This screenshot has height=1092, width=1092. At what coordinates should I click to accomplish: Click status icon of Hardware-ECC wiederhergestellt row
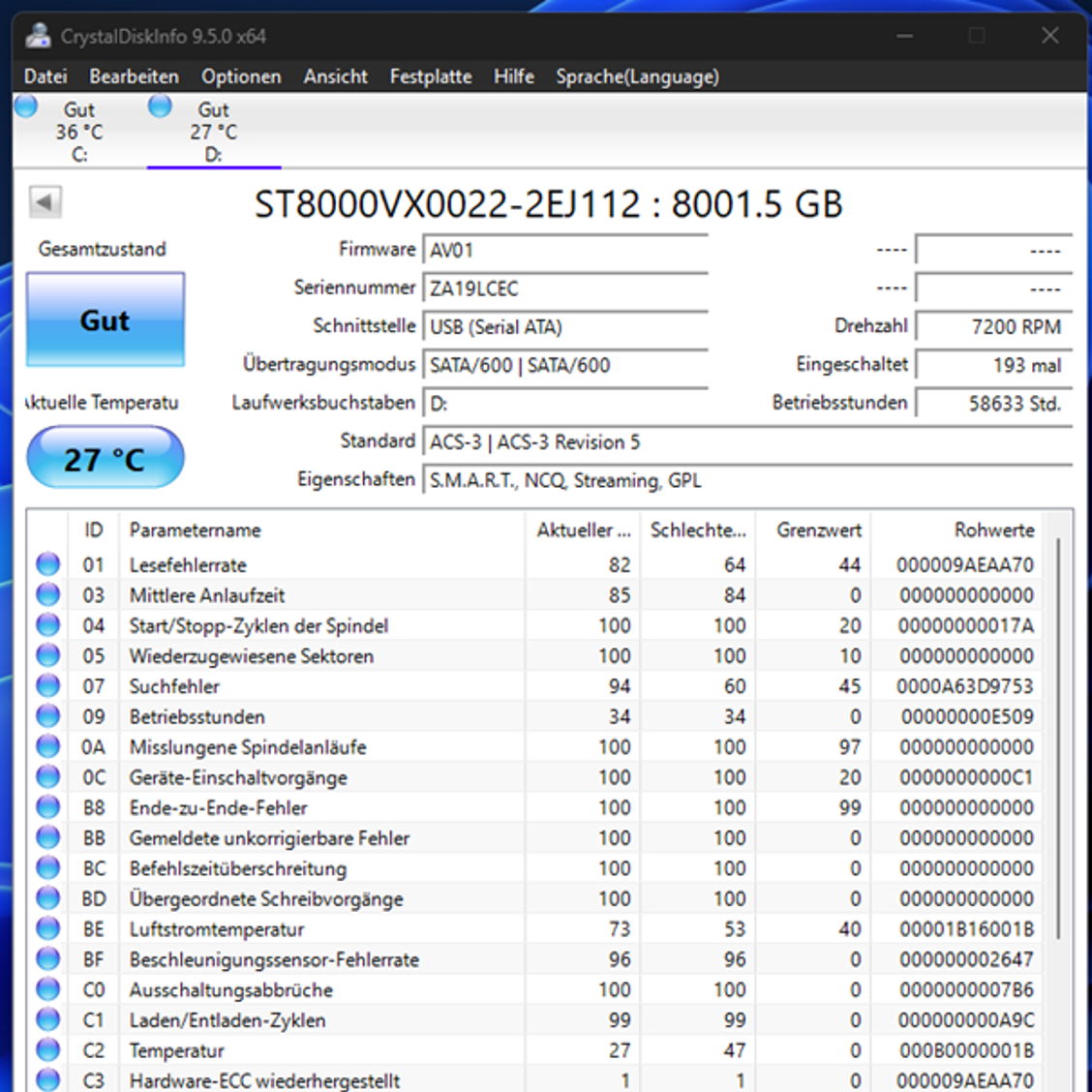point(48,1080)
